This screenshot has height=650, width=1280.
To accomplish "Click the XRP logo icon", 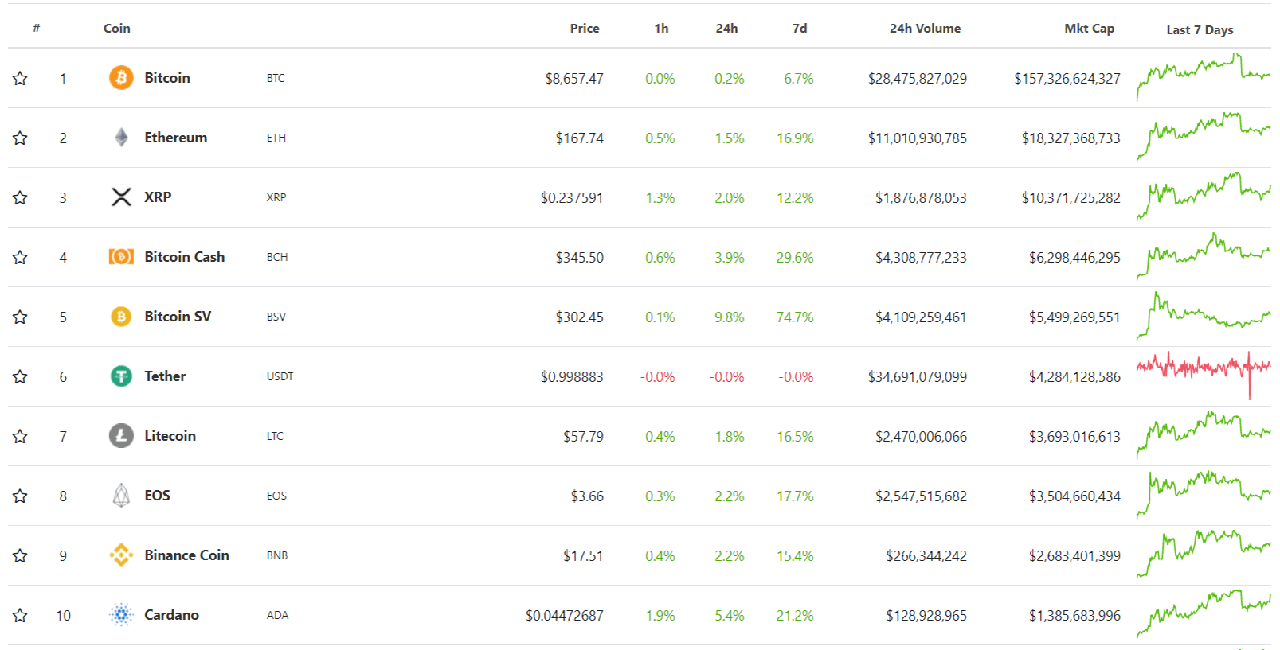I will pos(121,197).
